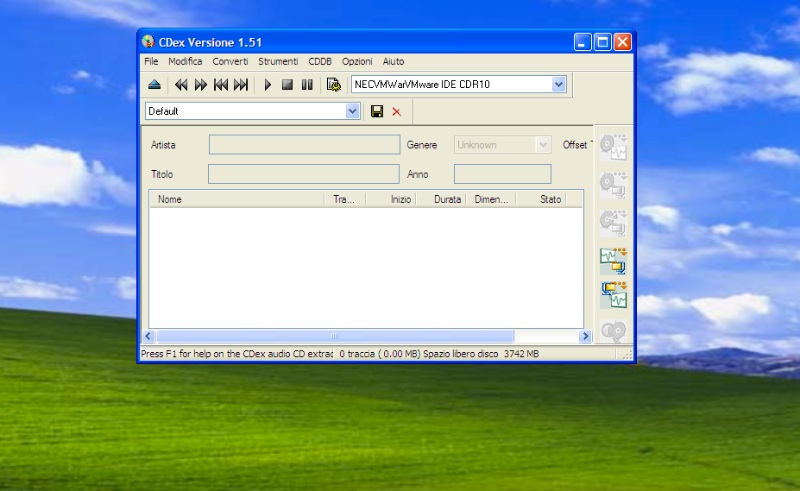Click the eject CD button
800x491 pixels.
[x=154, y=85]
